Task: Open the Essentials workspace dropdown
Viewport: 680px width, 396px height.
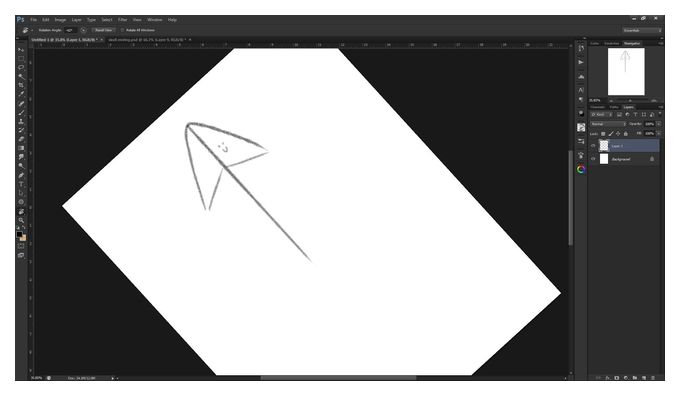Action: coord(642,30)
